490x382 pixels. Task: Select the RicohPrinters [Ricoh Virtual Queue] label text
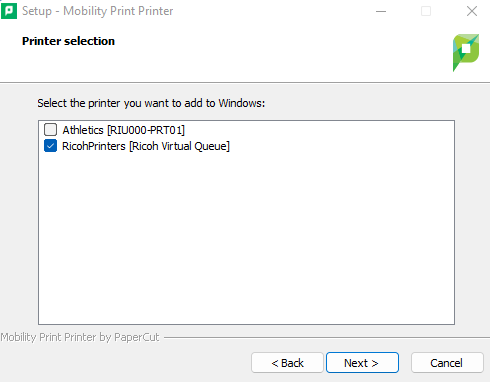pos(146,146)
